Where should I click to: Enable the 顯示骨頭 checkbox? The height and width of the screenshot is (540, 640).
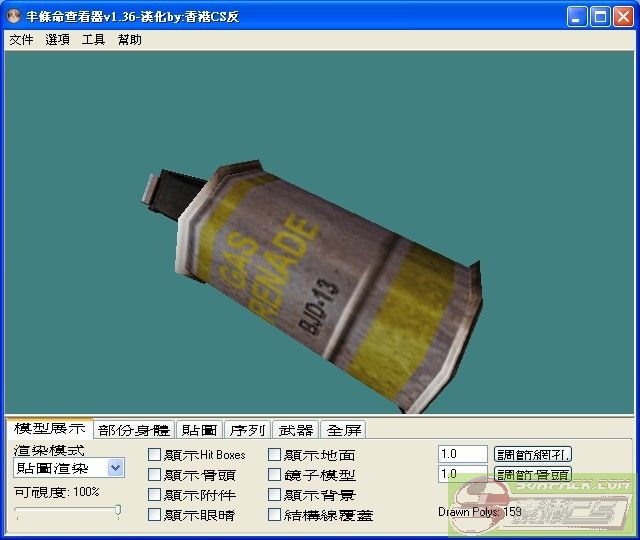154,475
